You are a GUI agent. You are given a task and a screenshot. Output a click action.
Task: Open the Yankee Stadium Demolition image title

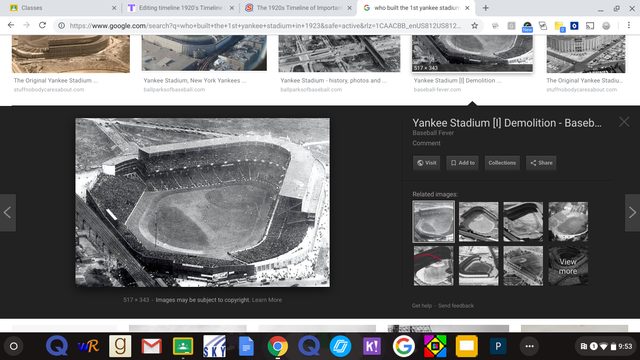507,123
